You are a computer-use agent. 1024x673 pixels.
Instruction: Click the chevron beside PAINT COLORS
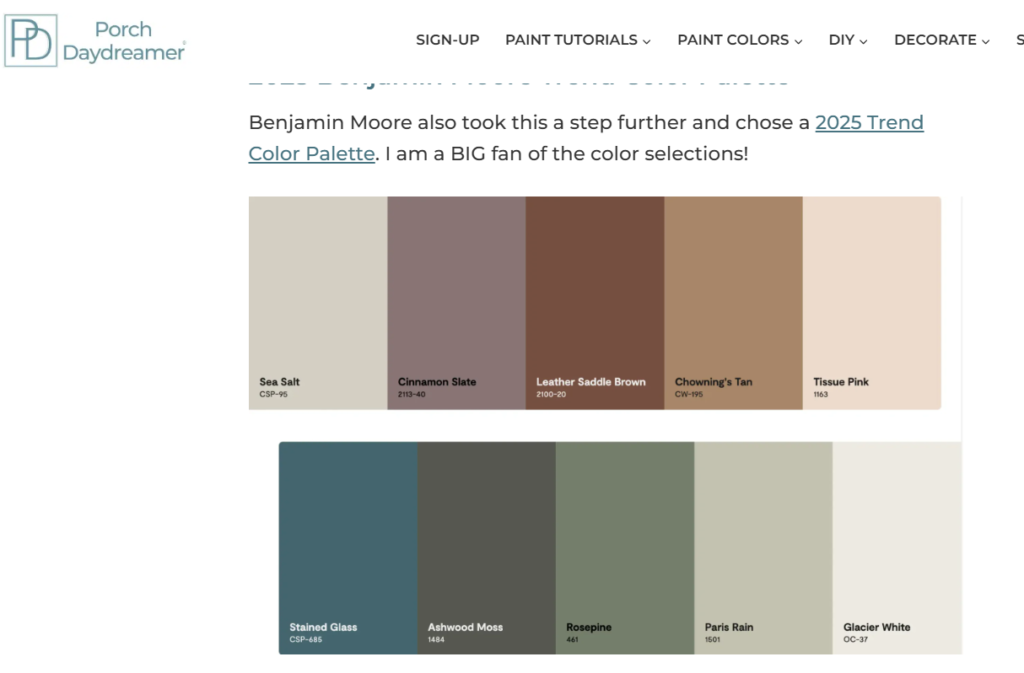[798, 41]
